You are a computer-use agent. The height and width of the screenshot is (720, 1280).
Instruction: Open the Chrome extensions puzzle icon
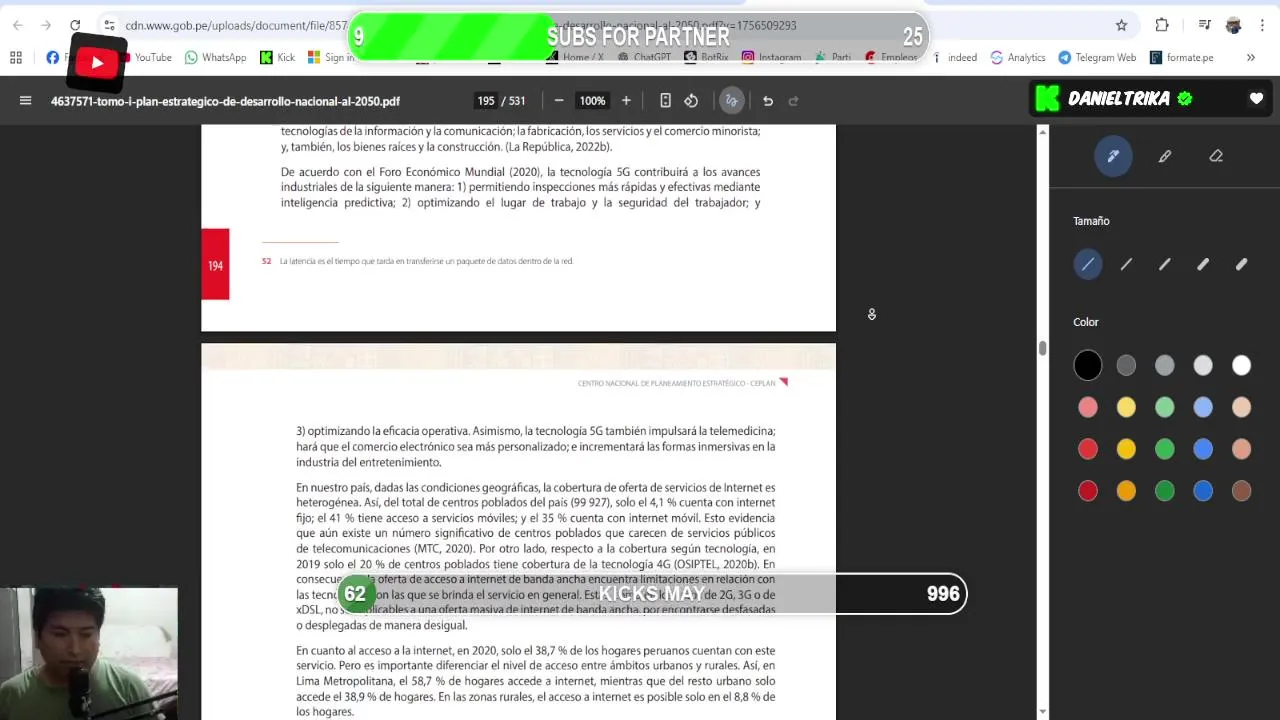tap(1162, 25)
